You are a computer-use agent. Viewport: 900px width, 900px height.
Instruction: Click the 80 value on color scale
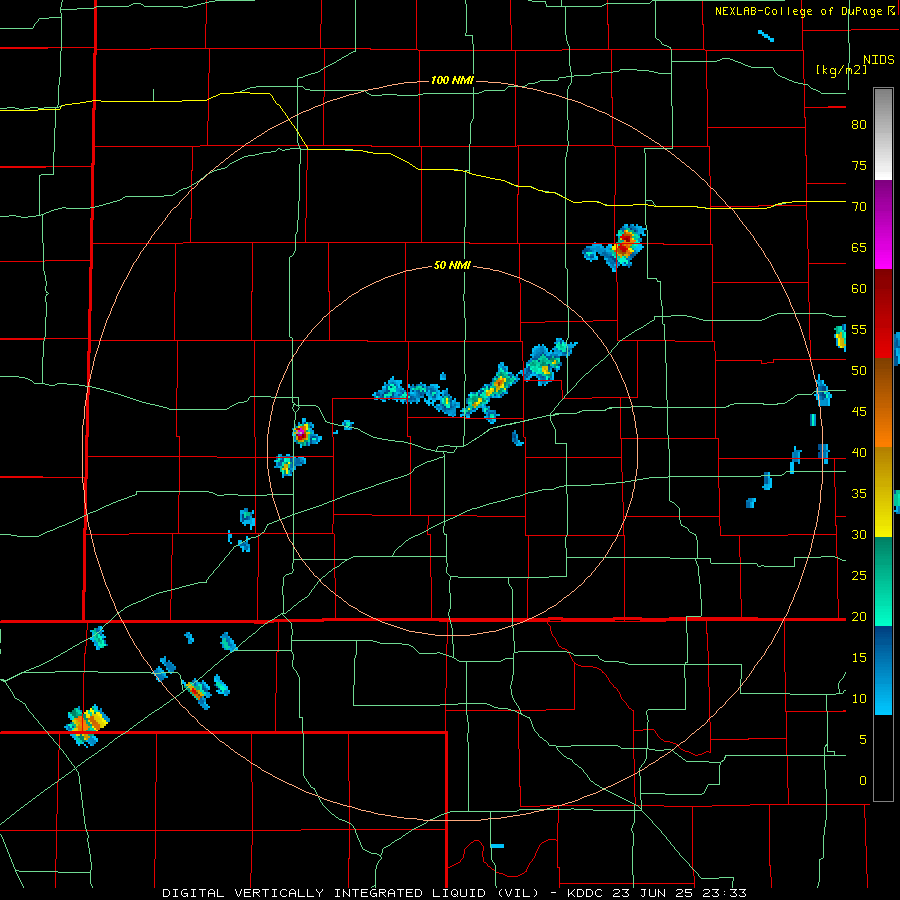tap(859, 125)
